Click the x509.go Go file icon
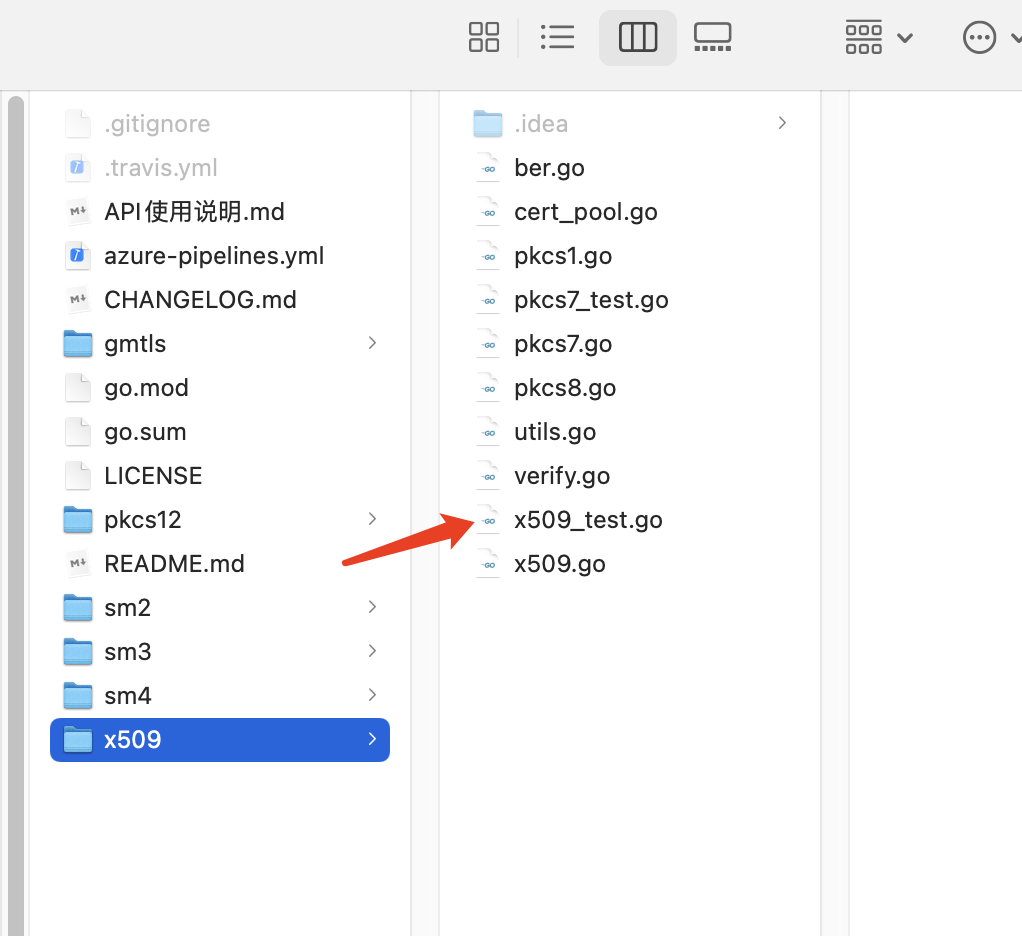Image resolution: width=1022 pixels, height=936 pixels. tap(487, 563)
